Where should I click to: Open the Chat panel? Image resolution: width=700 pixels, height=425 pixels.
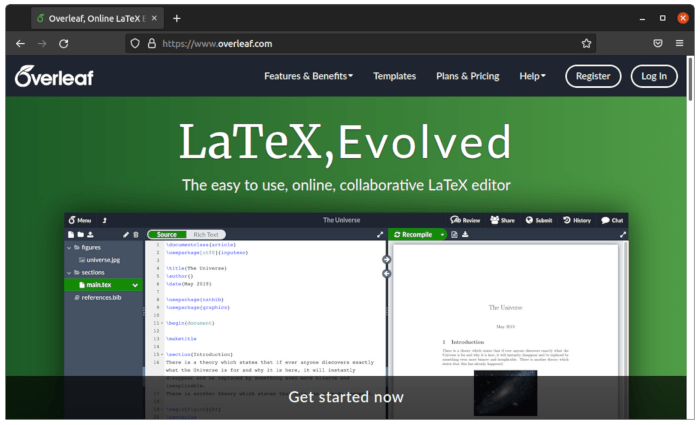612,220
